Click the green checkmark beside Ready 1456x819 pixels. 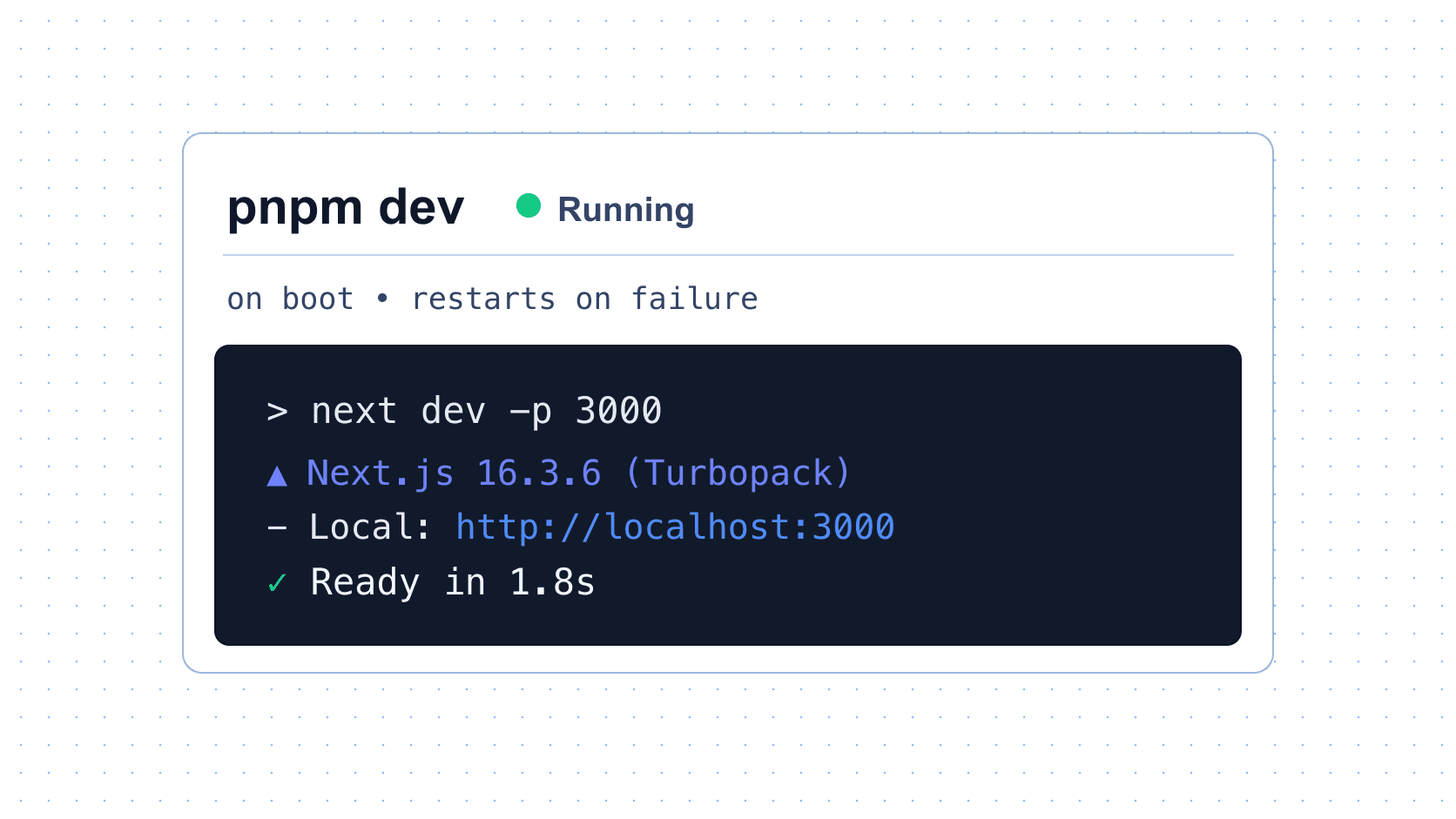click(277, 582)
